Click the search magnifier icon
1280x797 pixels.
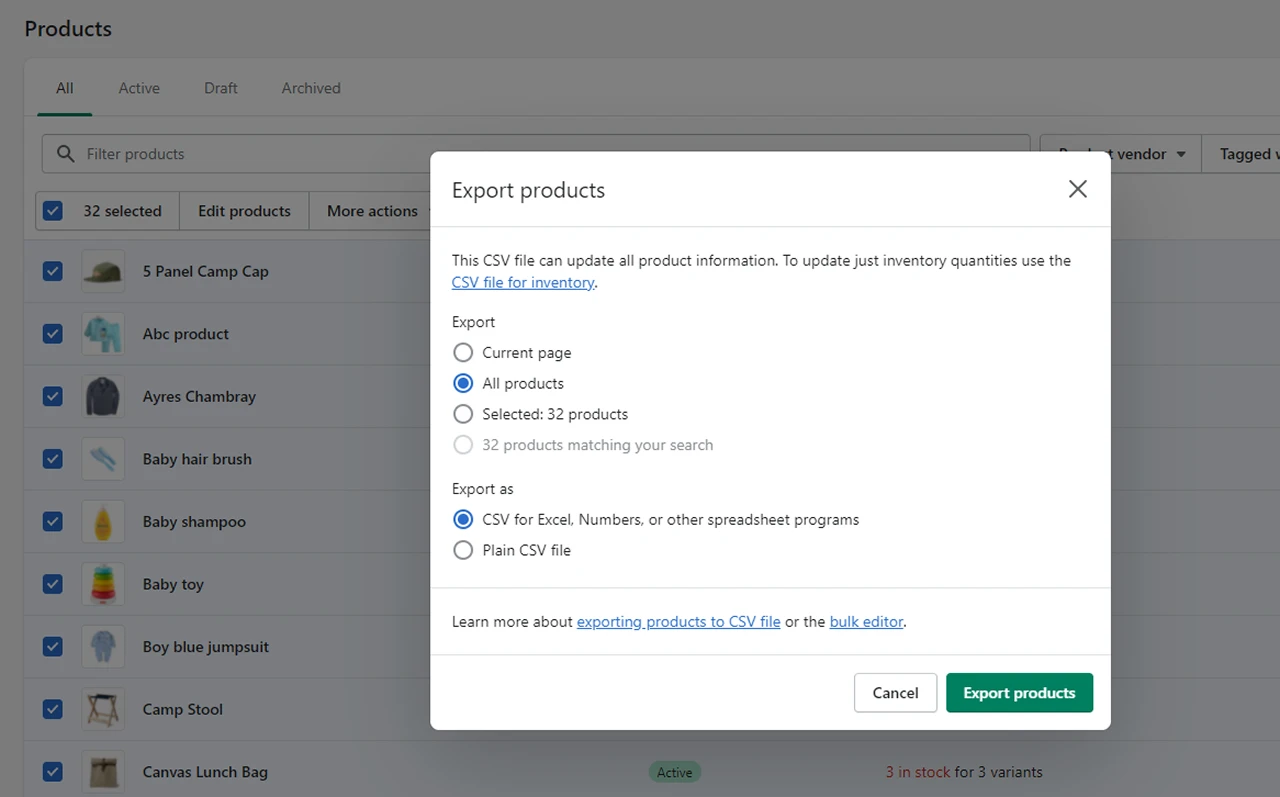tap(66, 154)
